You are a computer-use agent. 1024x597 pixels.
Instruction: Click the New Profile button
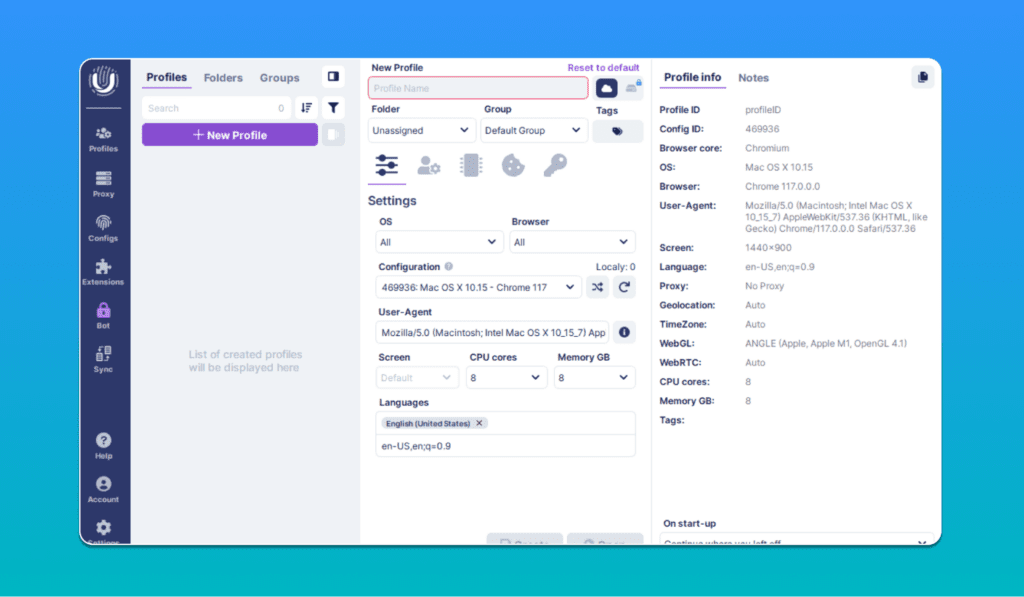coord(230,135)
